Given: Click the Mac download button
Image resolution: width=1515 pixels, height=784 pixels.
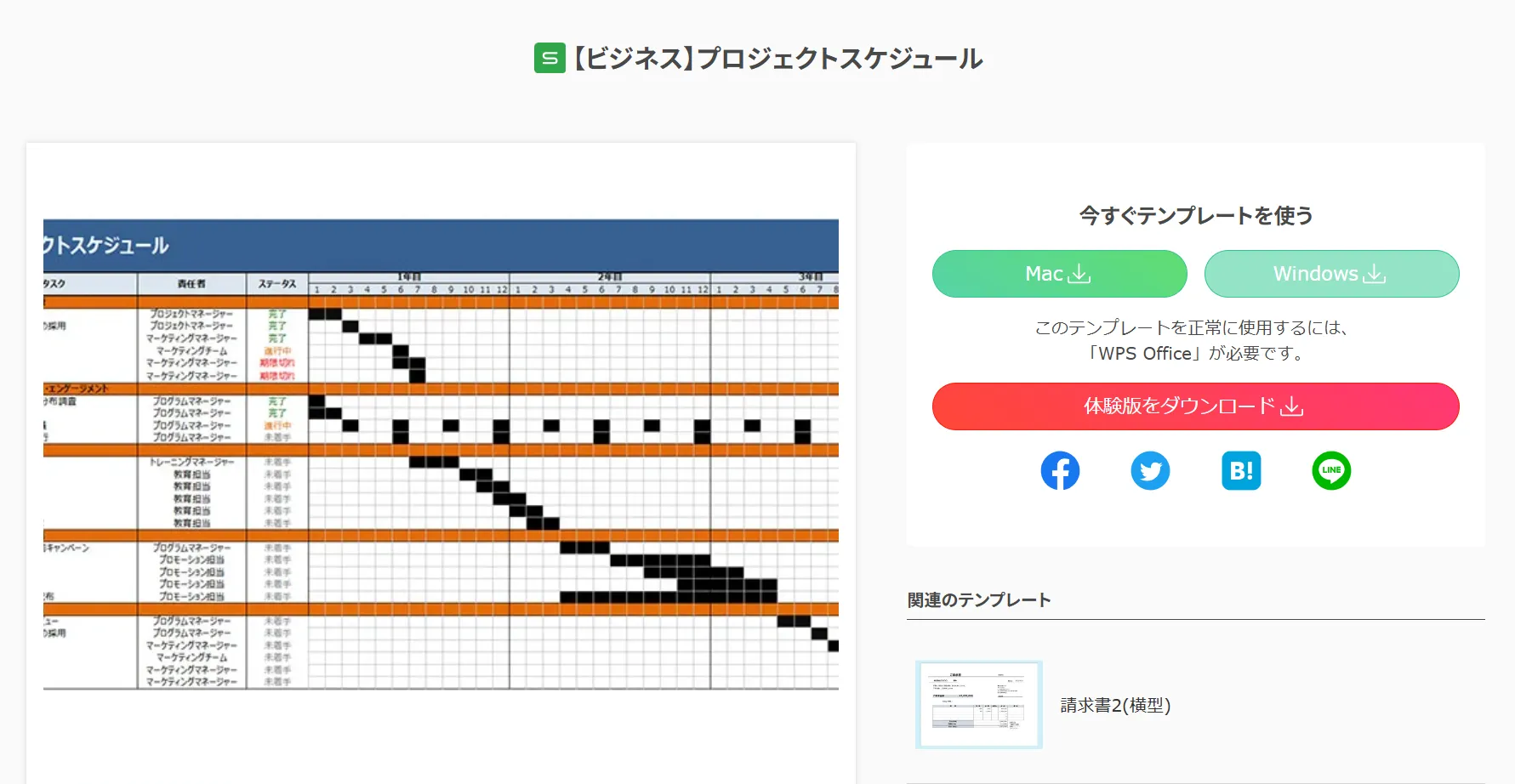Looking at the screenshot, I should pyautogui.click(x=1060, y=274).
